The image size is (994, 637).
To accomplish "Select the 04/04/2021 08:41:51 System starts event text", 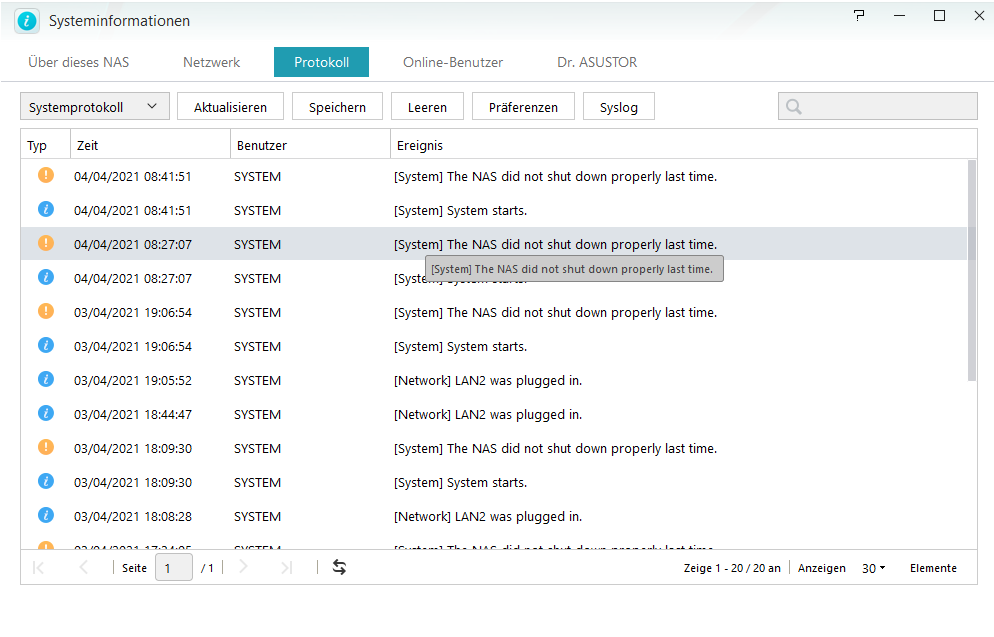I will click(x=460, y=210).
